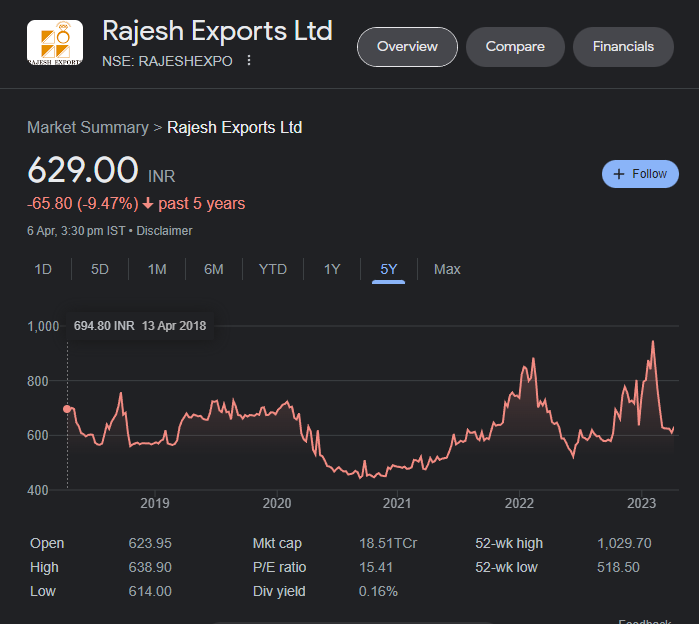Click the 694.80 INR chart tooltip
Screen dimensions: 699x624
tap(140, 326)
